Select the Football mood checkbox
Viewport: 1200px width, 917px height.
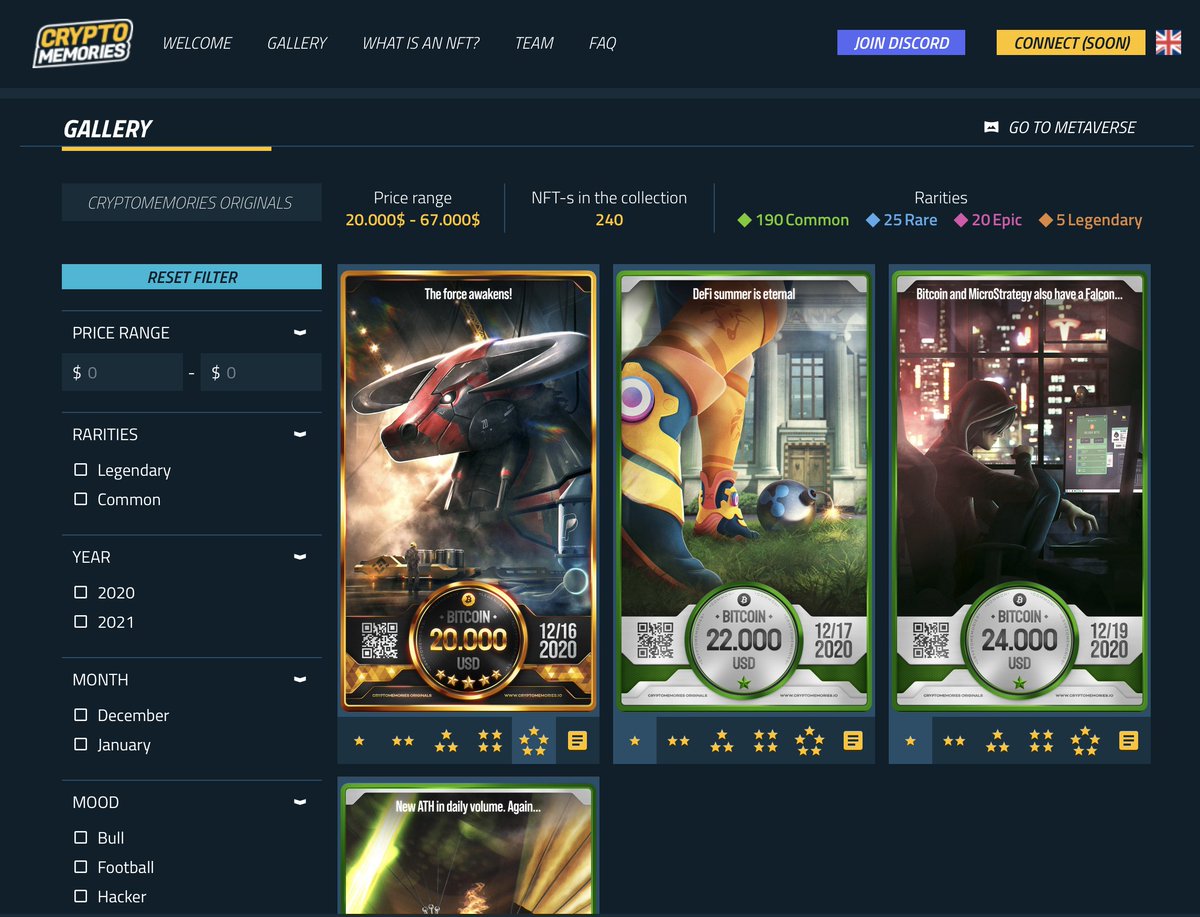coord(81,867)
